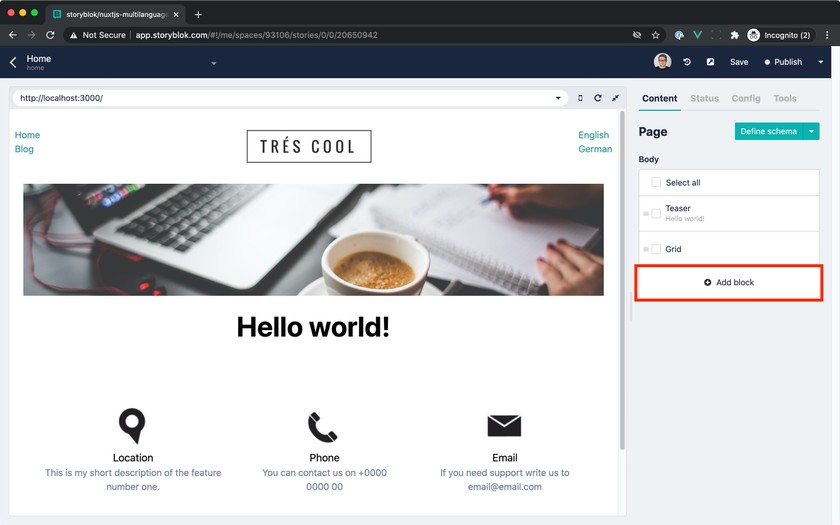Open the Blog nav link in the preview
The width and height of the screenshot is (840, 525).
tap(24, 149)
